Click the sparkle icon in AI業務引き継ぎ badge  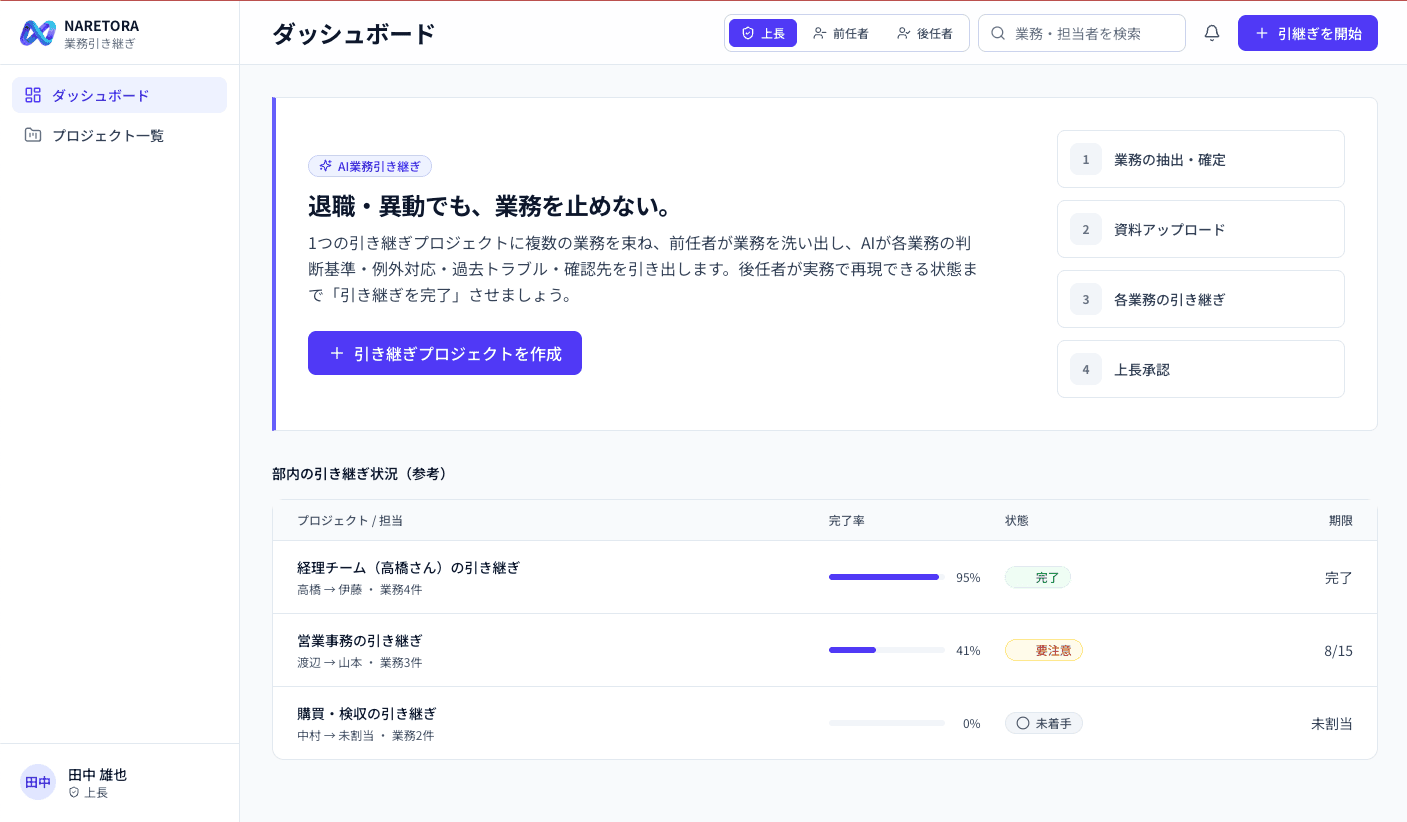pos(325,166)
